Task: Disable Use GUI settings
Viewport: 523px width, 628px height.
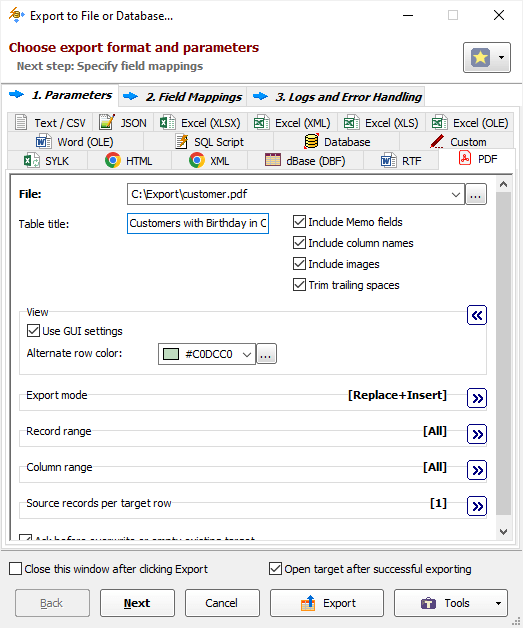Action: pos(33,331)
